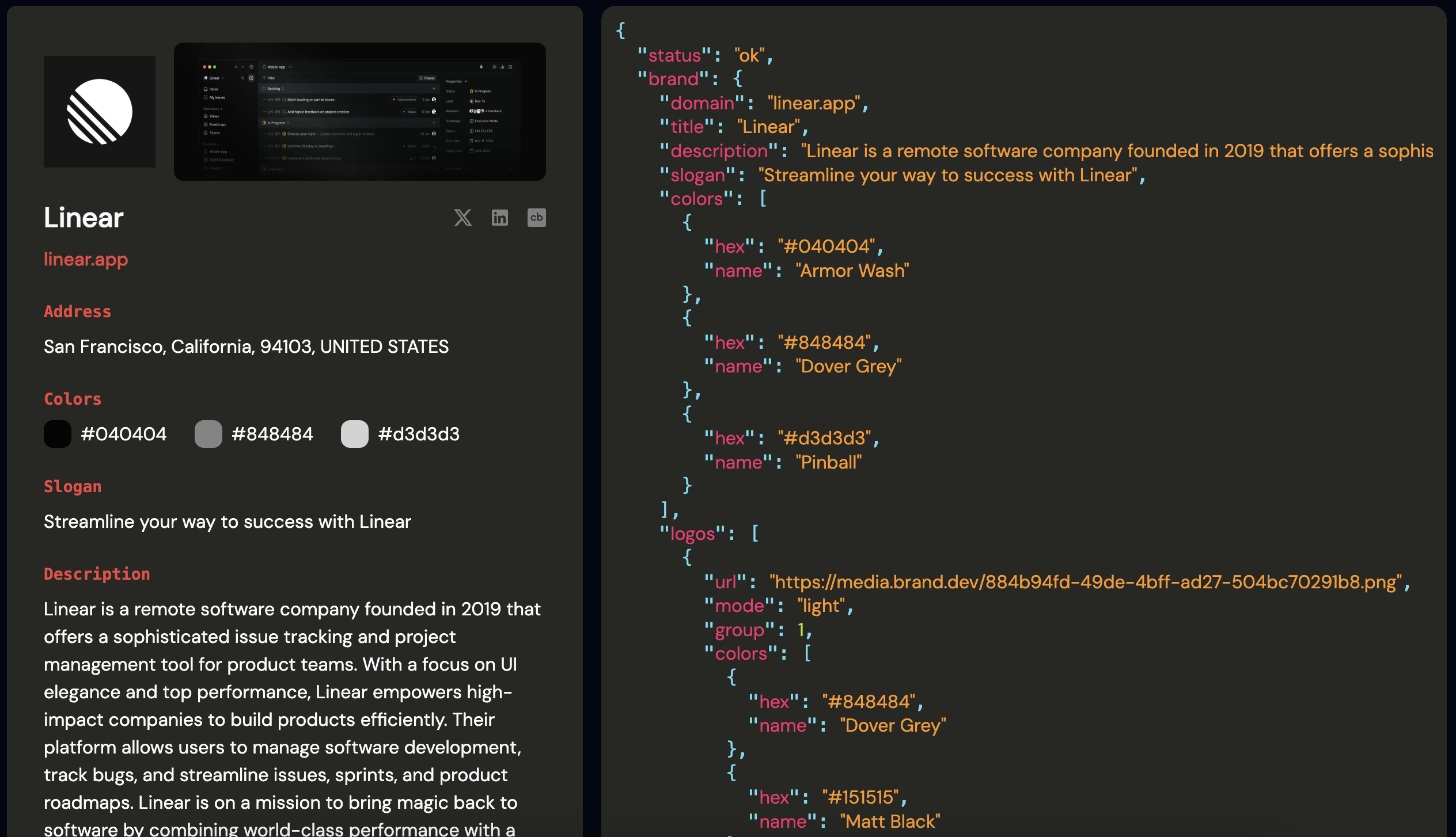
Task: Click the "title" key in the JSON
Action: click(x=687, y=127)
